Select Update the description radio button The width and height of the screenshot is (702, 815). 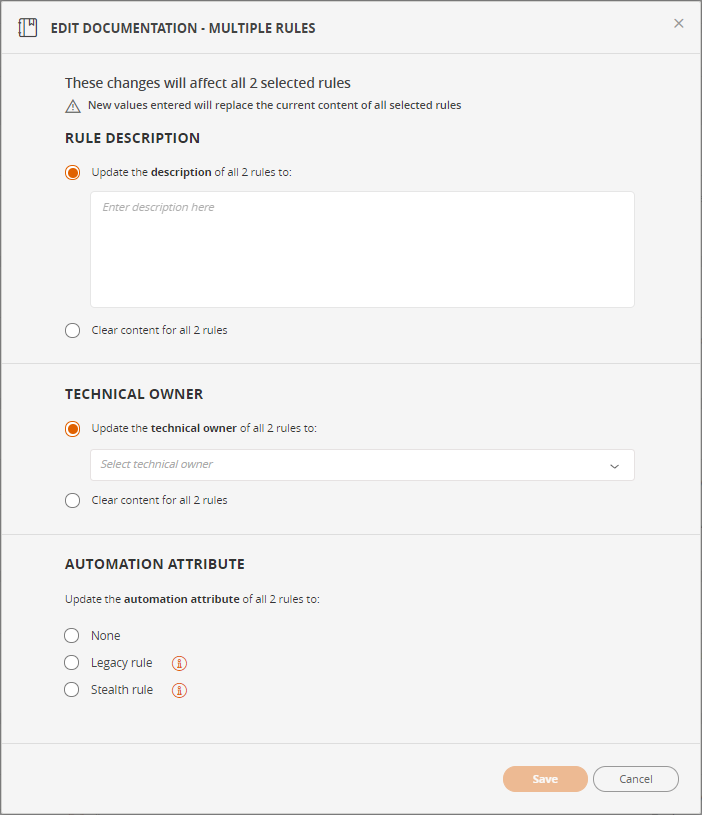(x=72, y=172)
